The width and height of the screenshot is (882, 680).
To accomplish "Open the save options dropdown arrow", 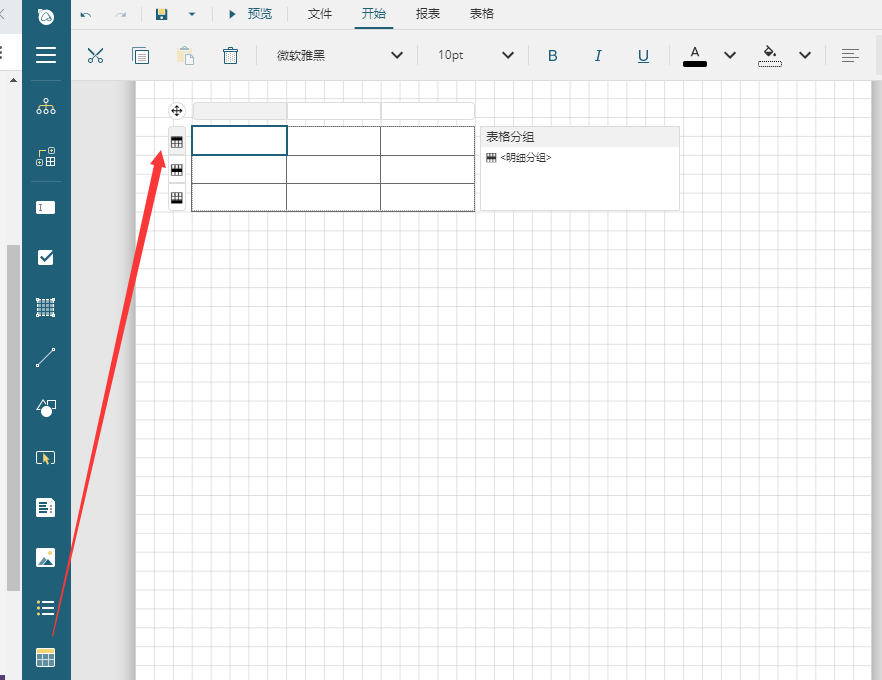I will 192,15.
